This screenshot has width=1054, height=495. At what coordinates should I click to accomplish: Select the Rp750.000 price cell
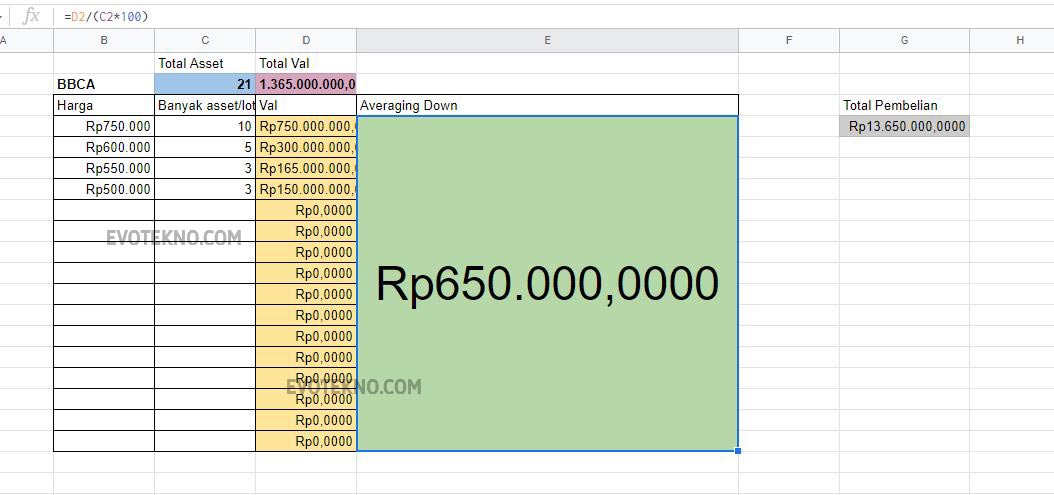(x=104, y=126)
